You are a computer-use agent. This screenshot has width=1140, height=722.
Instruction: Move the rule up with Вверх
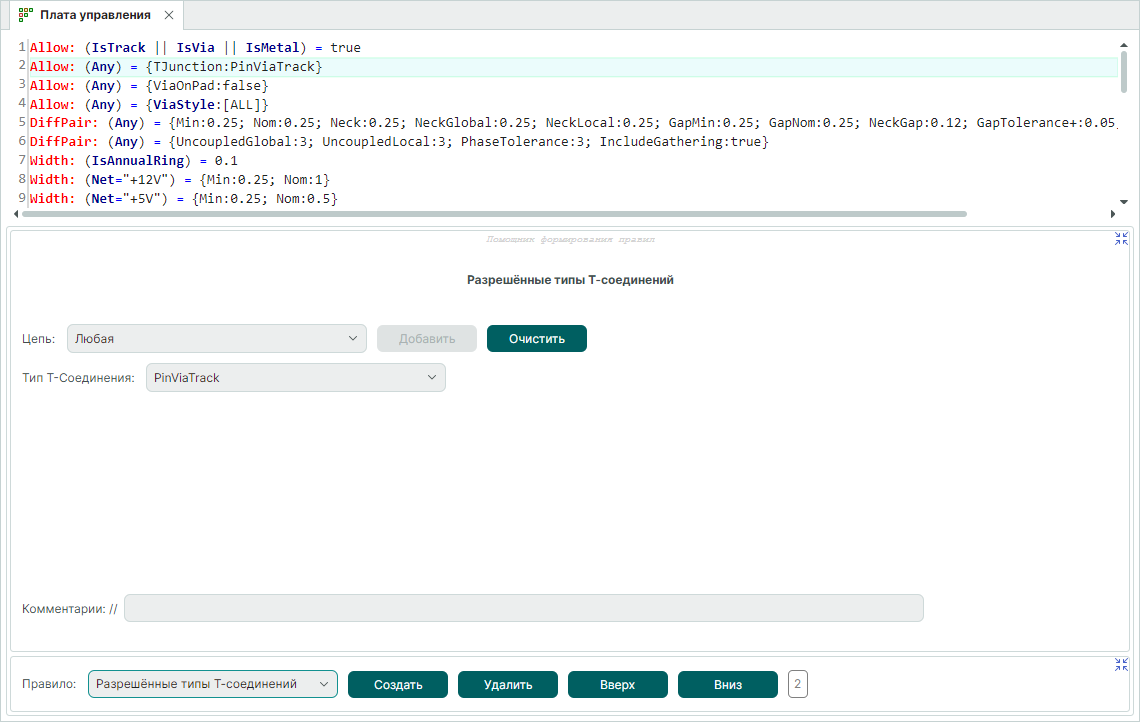click(x=617, y=684)
